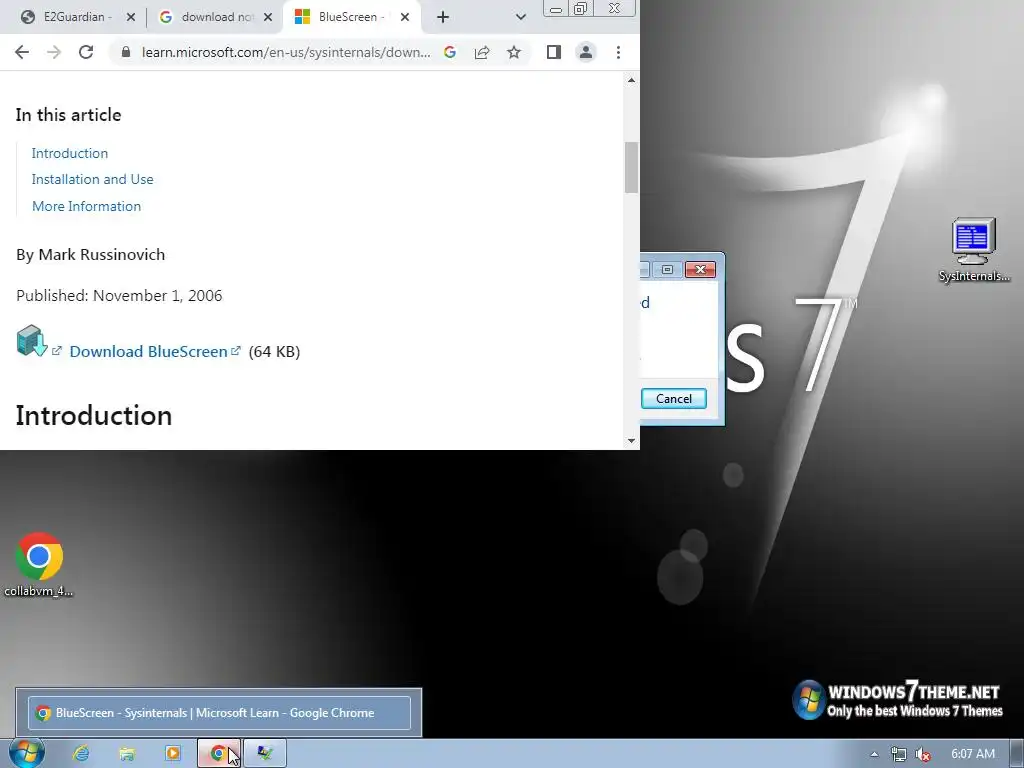Open the Chrome three-dot menu
Image resolution: width=1024 pixels, height=768 pixels.
tap(618, 52)
